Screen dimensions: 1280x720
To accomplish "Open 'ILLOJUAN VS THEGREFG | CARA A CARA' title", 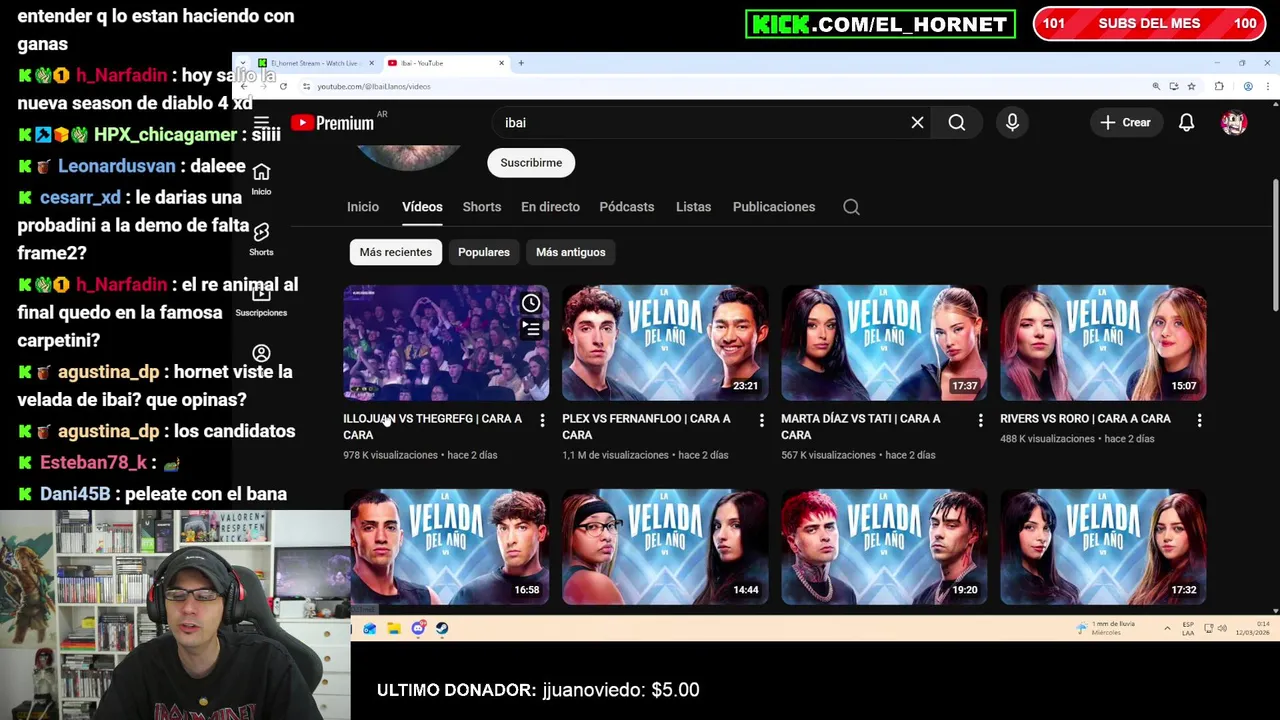I will (x=432, y=427).
